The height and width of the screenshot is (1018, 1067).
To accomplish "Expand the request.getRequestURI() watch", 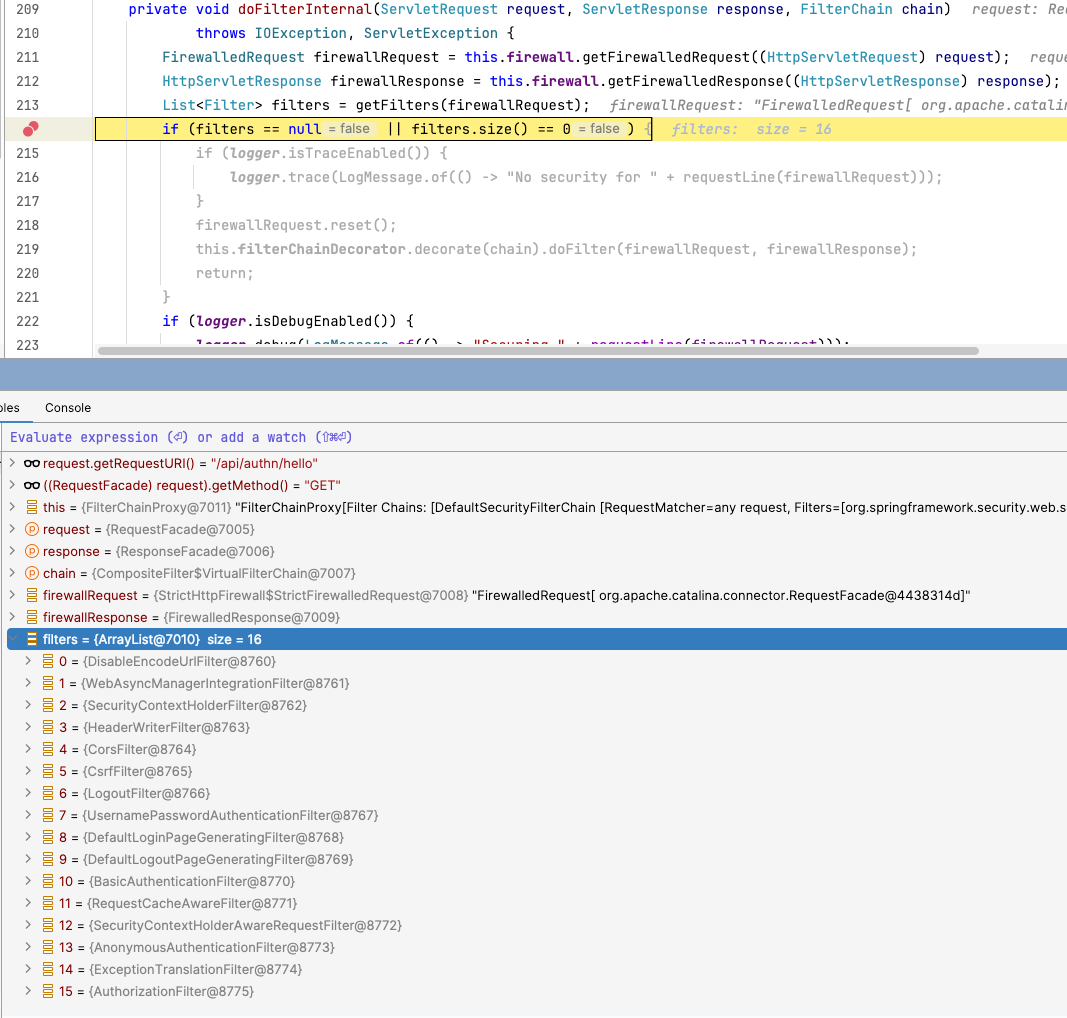I will coord(12,463).
